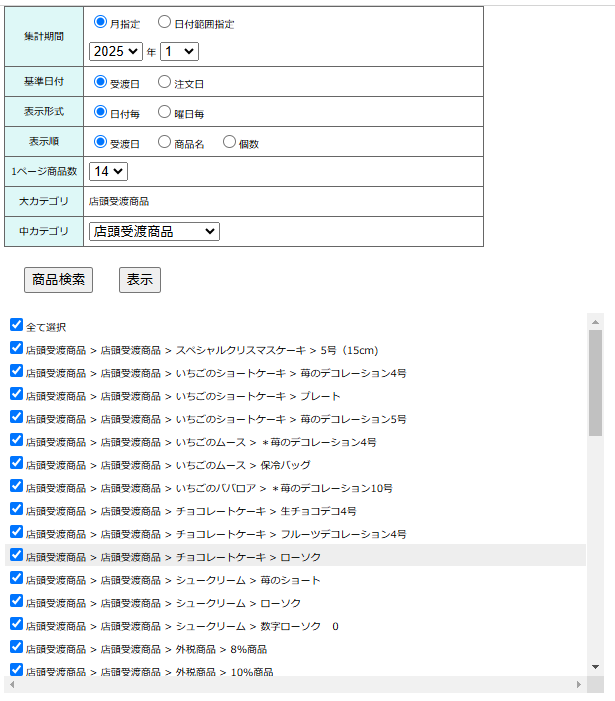
Task: Click the 表示 button
Action: (140, 279)
